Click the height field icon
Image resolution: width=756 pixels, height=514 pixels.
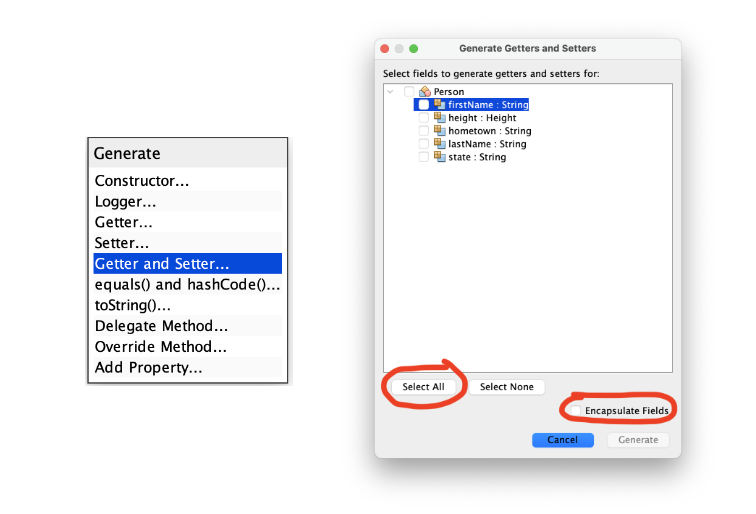(439, 117)
